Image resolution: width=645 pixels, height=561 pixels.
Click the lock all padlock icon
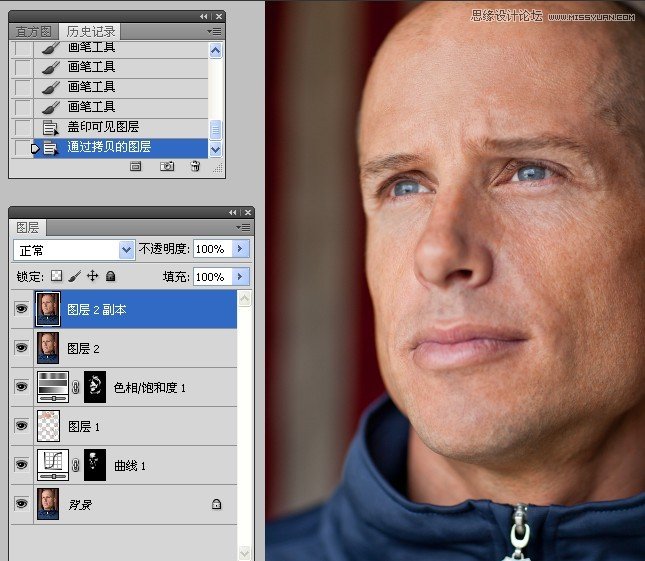pos(110,276)
